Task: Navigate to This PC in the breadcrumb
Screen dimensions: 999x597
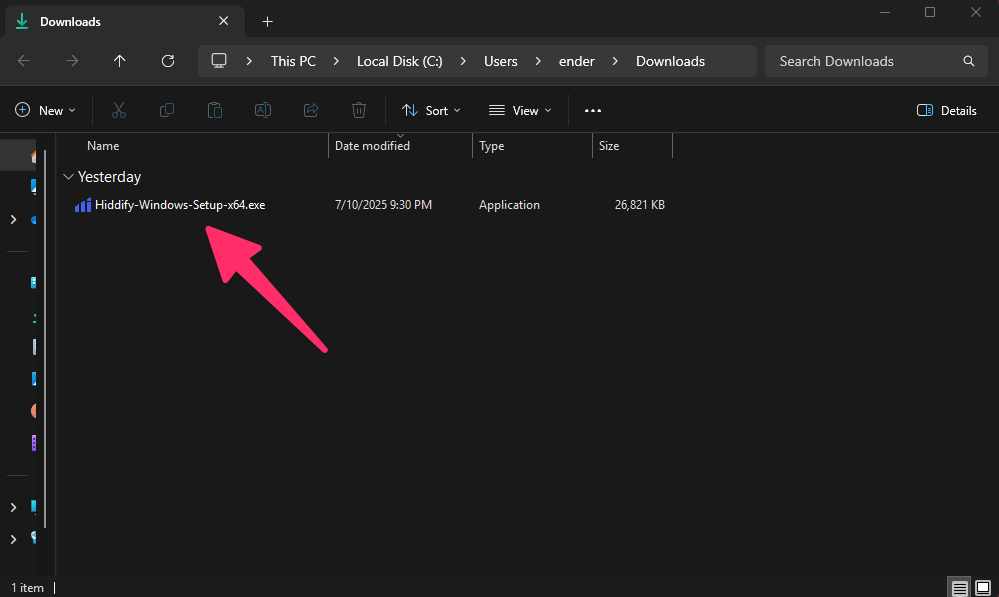Action: pyautogui.click(x=293, y=61)
